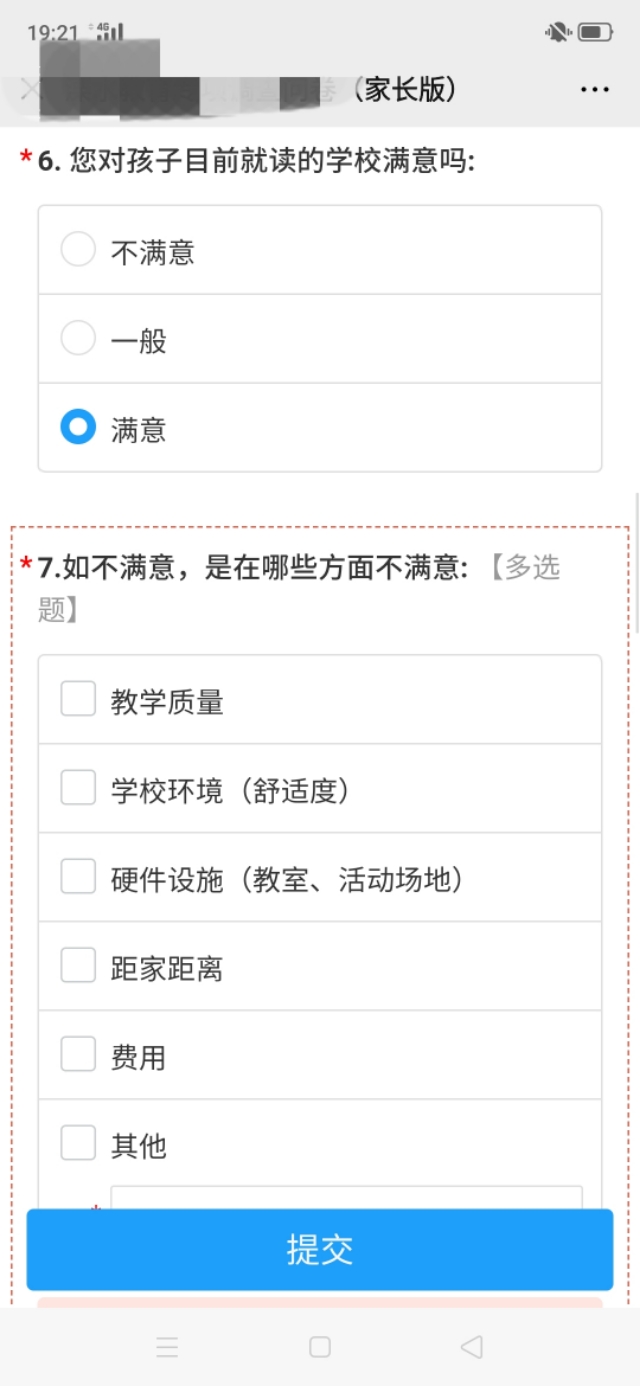The image size is (640, 1386).
Task: Select the 满意 radio option
Action: [78, 427]
